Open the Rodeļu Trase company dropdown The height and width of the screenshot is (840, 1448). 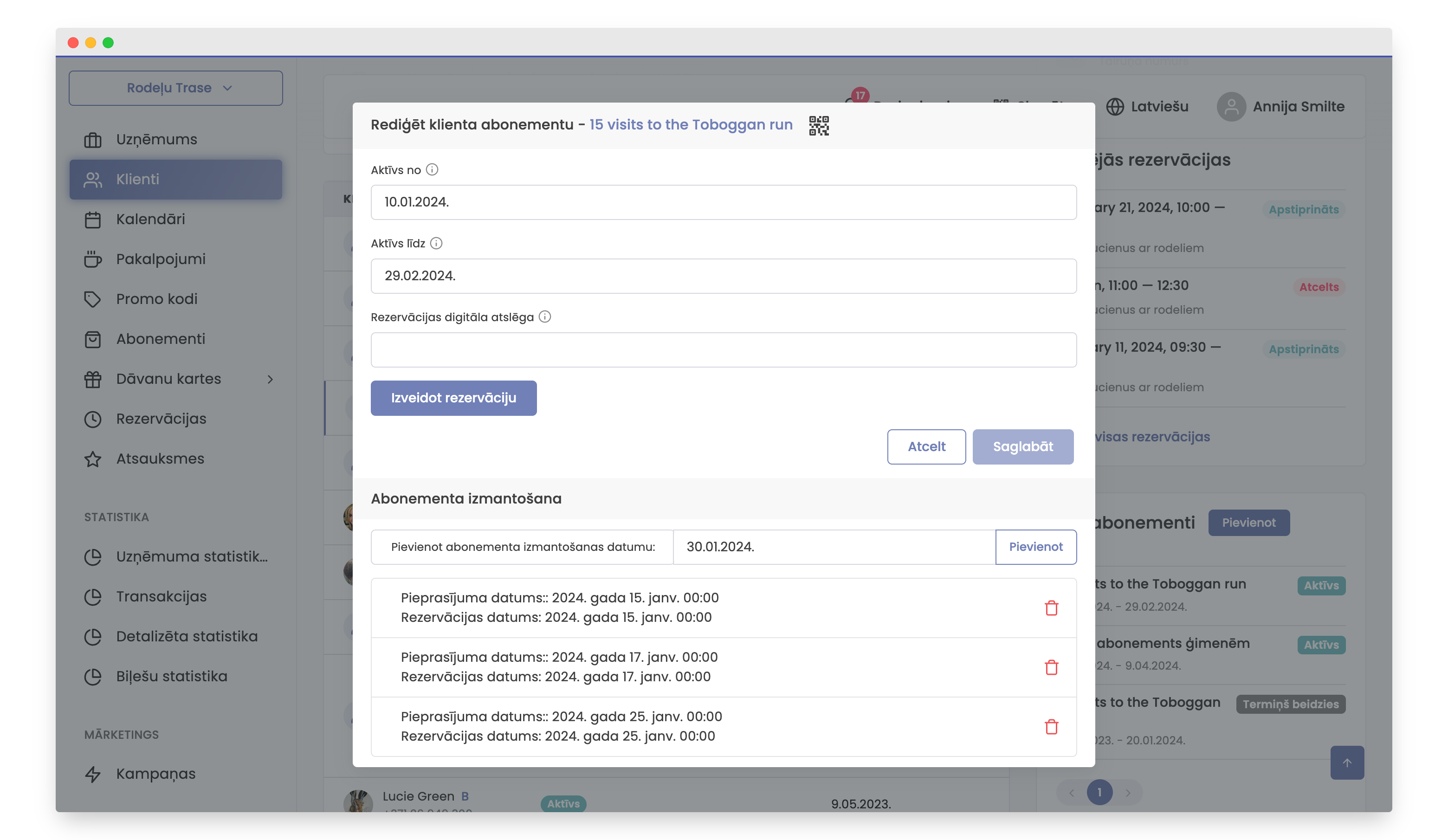click(x=176, y=88)
